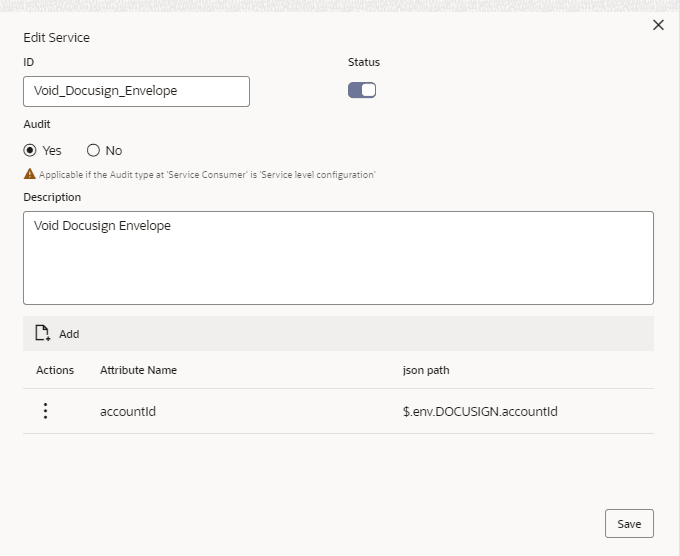The image size is (680, 556).
Task: Click into the Description text area
Action: pos(338,257)
